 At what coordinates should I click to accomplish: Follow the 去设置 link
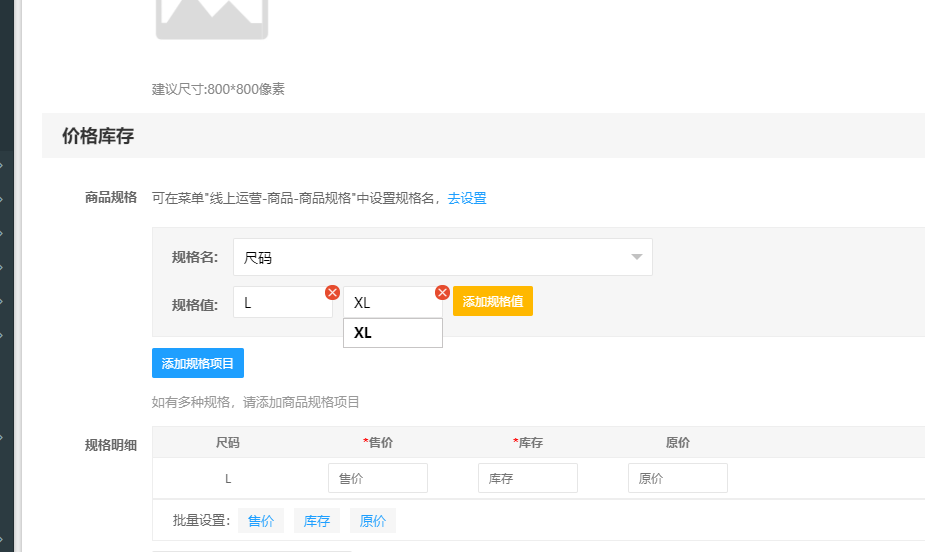coord(467,198)
